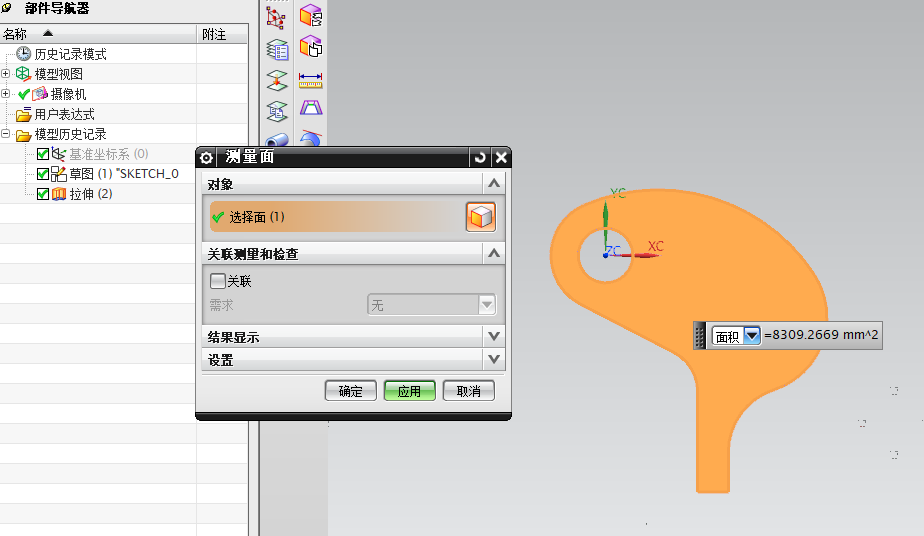The image size is (924, 536).
Task: Uncheck the 草图 (1) sketch checkbox
Action: pos(42,174)
